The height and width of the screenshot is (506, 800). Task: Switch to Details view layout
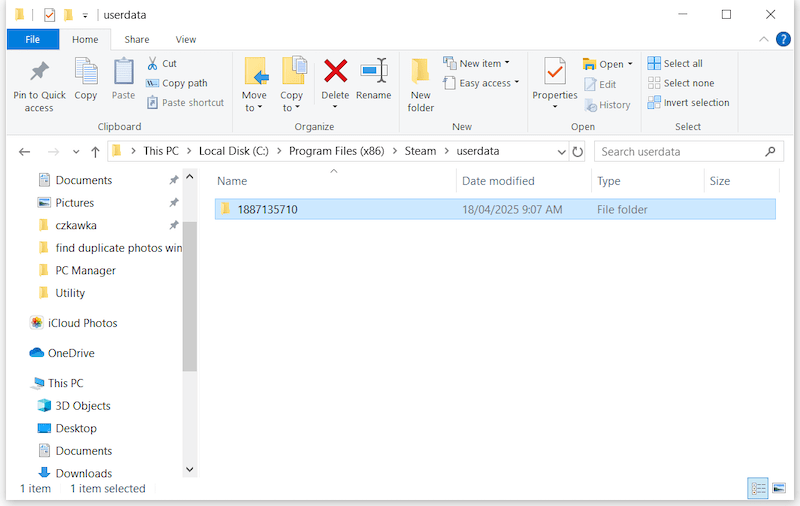[x=758, y=488]
